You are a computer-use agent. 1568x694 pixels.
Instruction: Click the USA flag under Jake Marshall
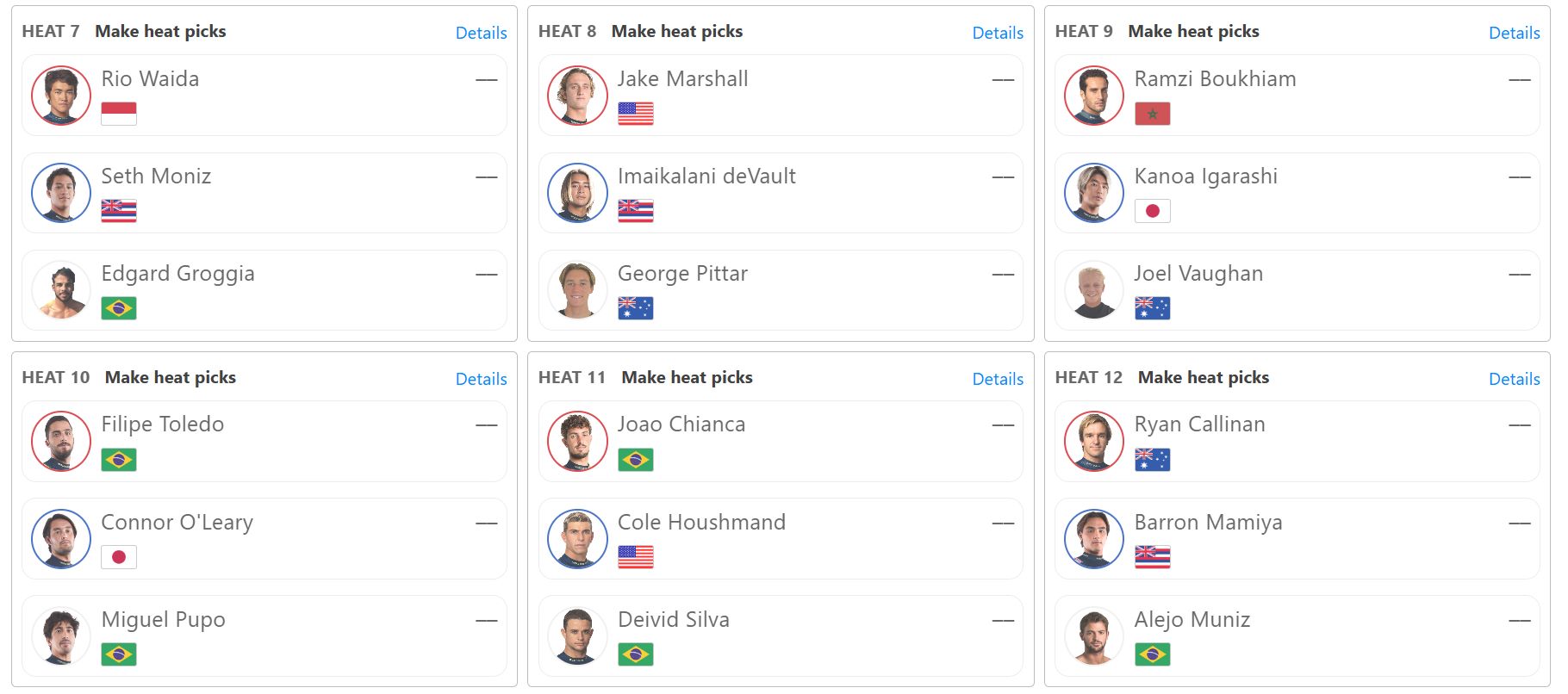click(636, 114)
